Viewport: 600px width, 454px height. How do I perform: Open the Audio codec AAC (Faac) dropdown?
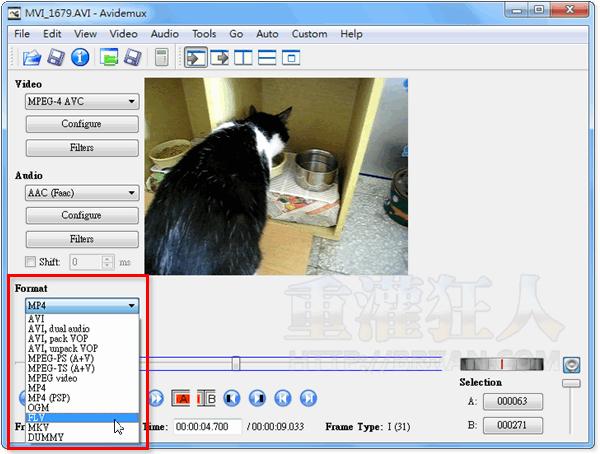click(82, 193)
